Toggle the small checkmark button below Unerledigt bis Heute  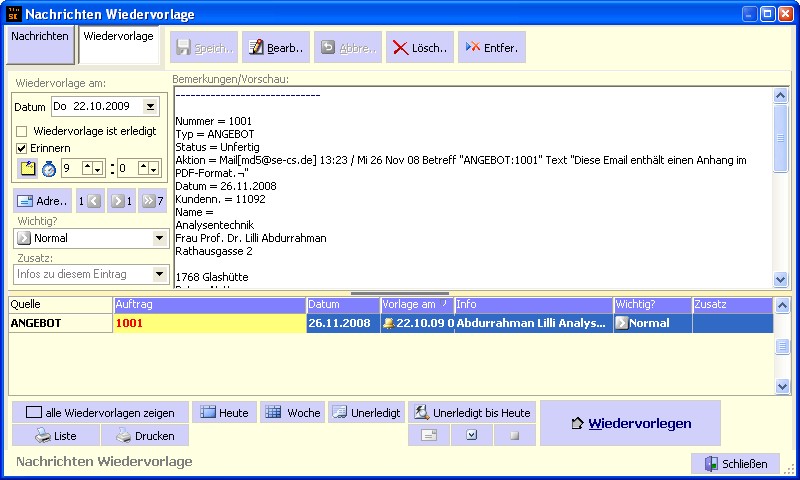[471, 436]
